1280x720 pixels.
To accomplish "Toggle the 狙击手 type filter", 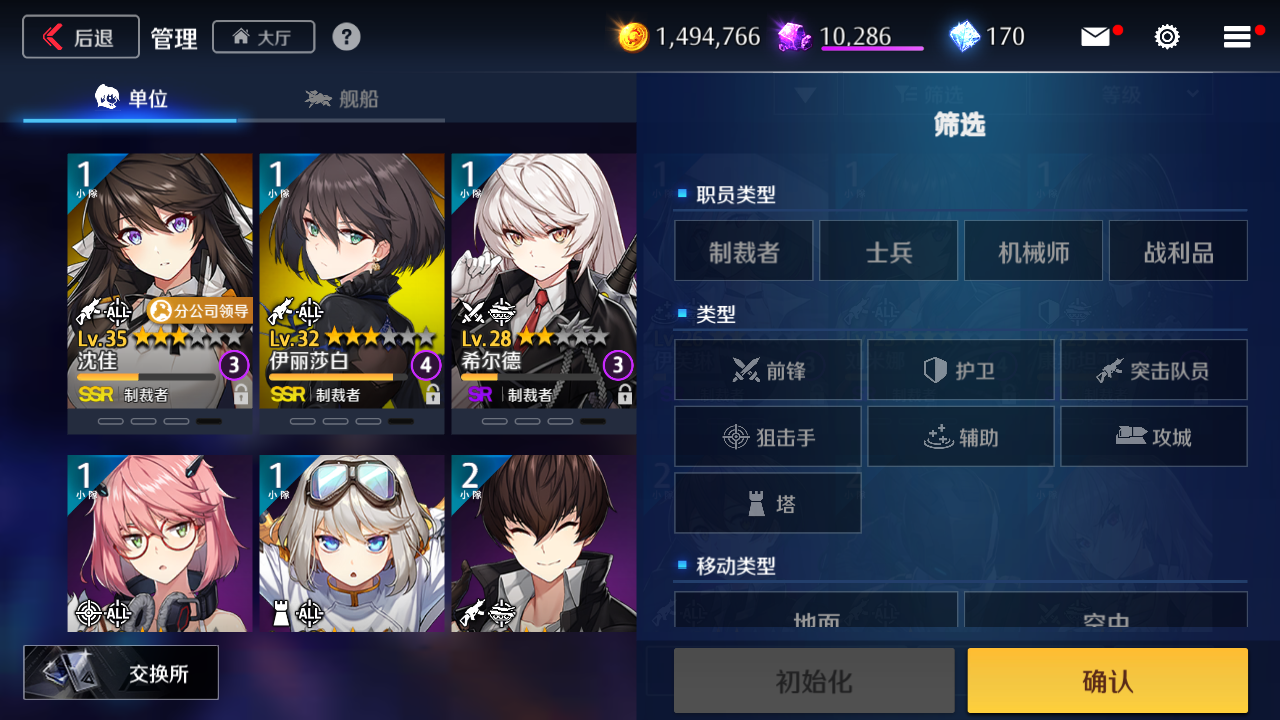I will (x=768, y=437).
